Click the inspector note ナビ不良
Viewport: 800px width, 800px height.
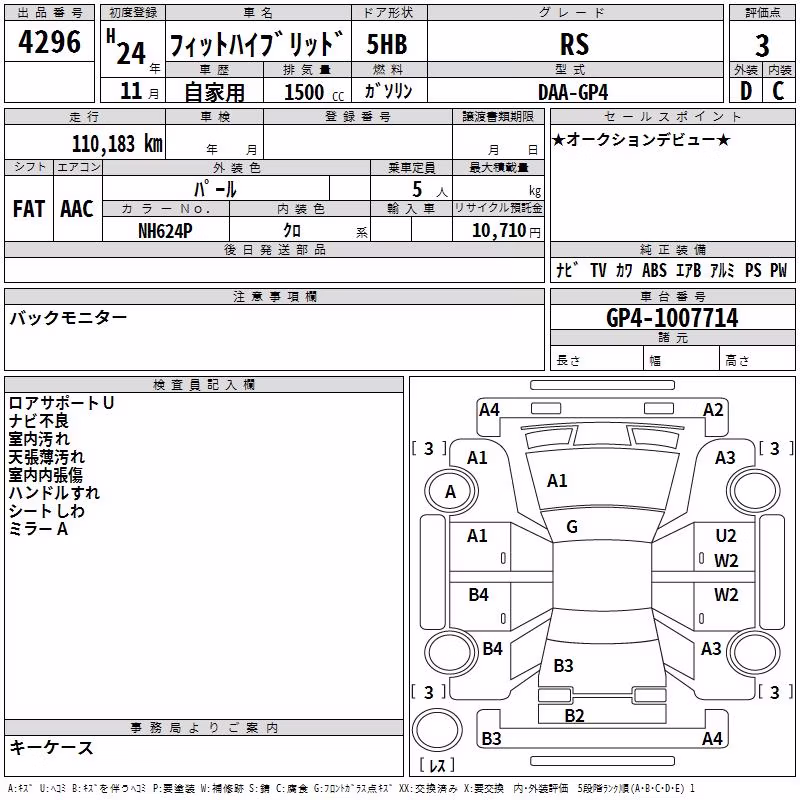[x=39, y=421]
